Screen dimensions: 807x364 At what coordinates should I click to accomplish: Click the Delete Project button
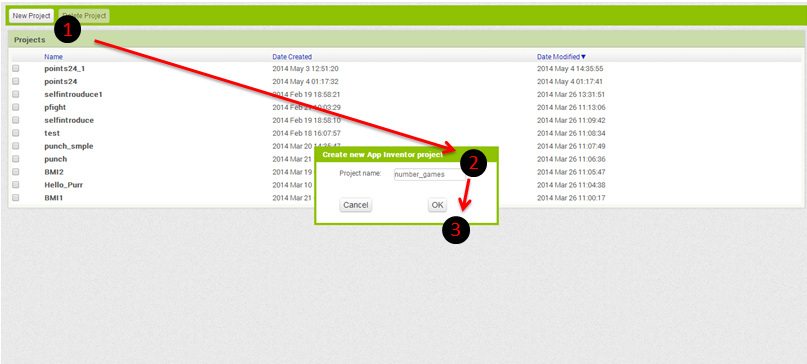(x=84, y=16)
